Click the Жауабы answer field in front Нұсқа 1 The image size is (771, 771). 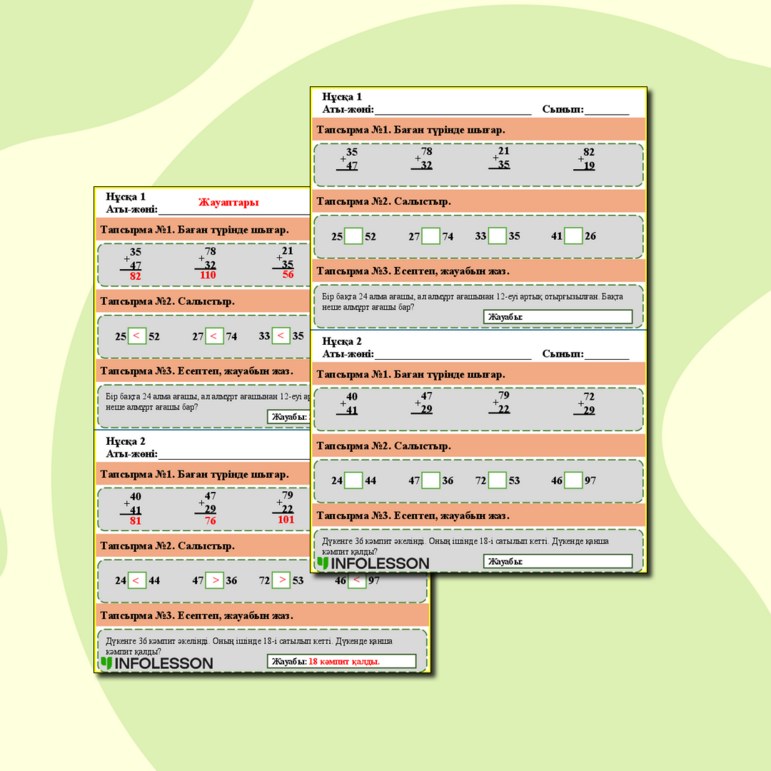[558, 317]
